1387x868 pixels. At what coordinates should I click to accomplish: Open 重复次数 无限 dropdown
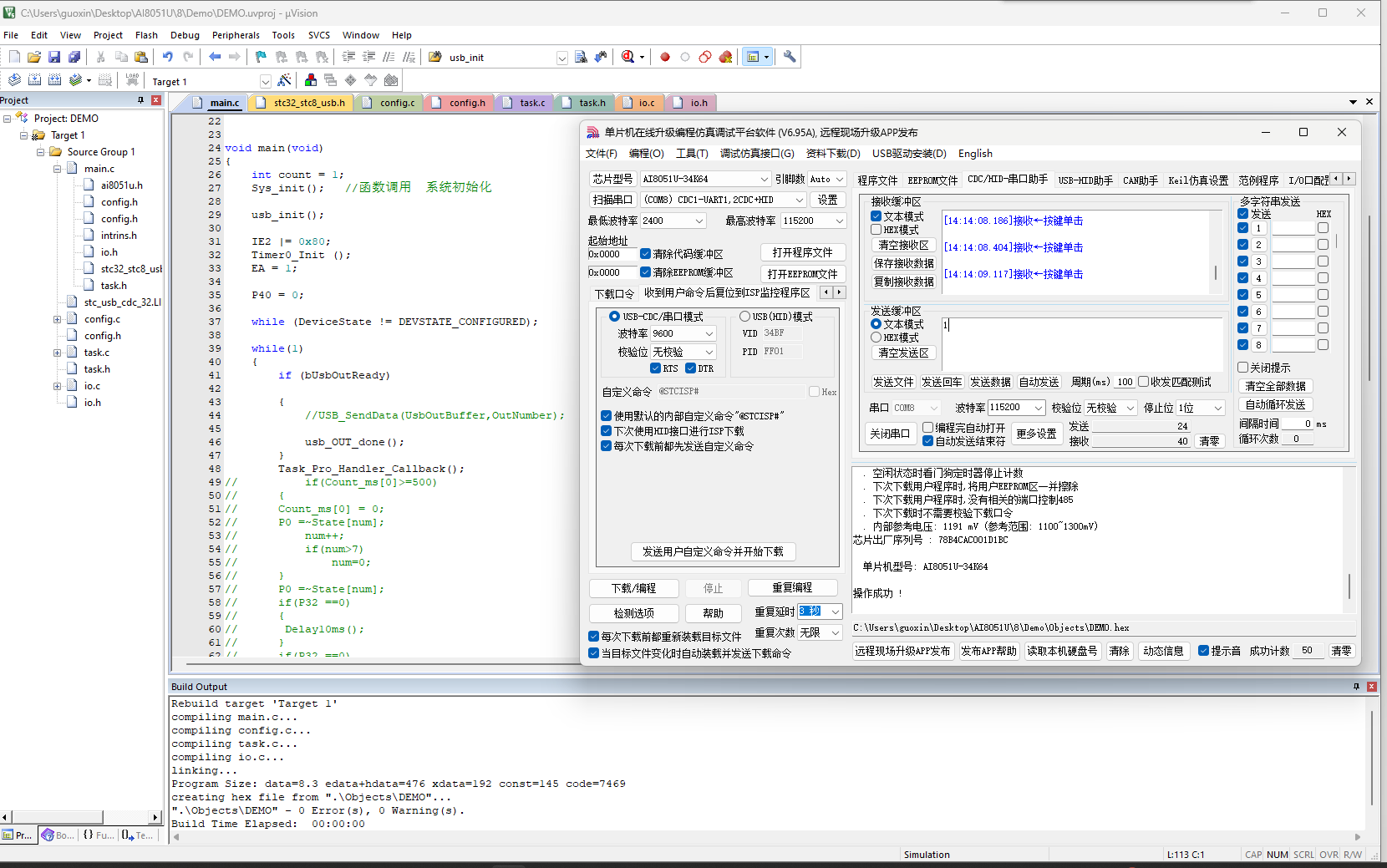(x=835, y=633)
